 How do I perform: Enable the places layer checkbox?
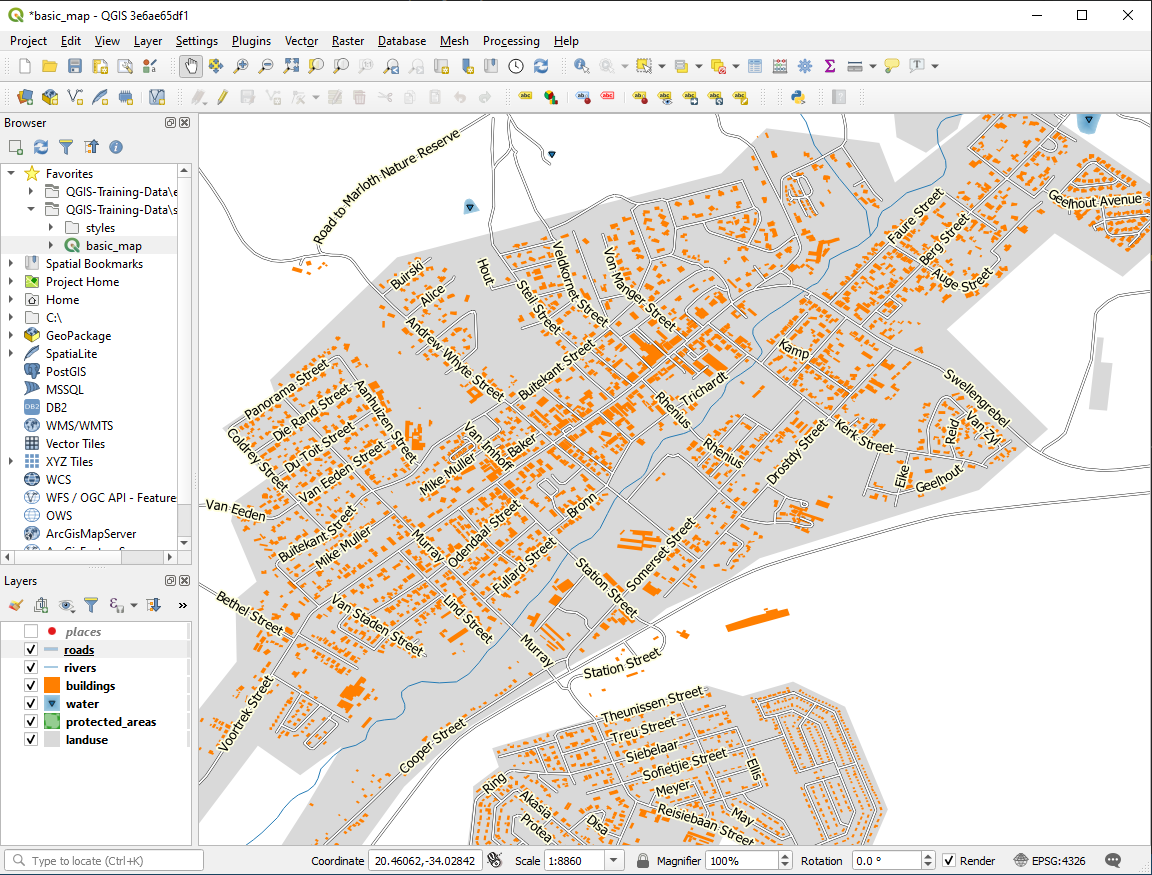tap(31, 632)
